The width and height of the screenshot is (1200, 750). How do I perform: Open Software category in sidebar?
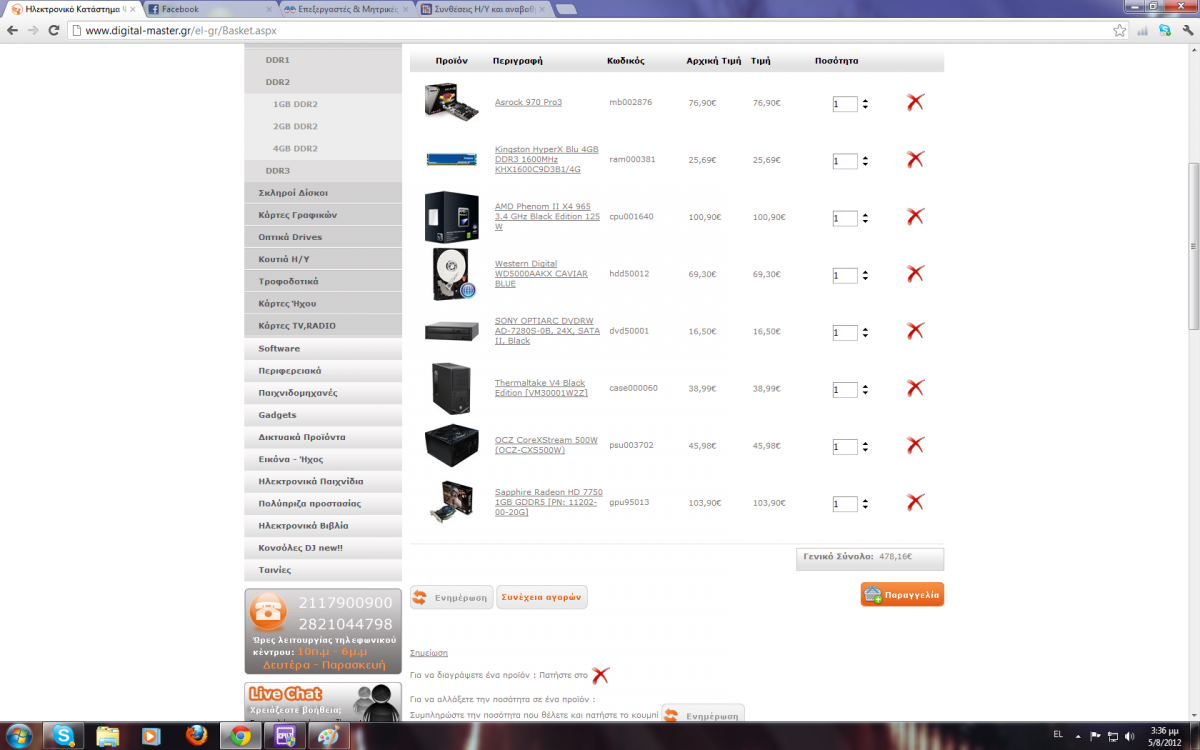(323, 349)
